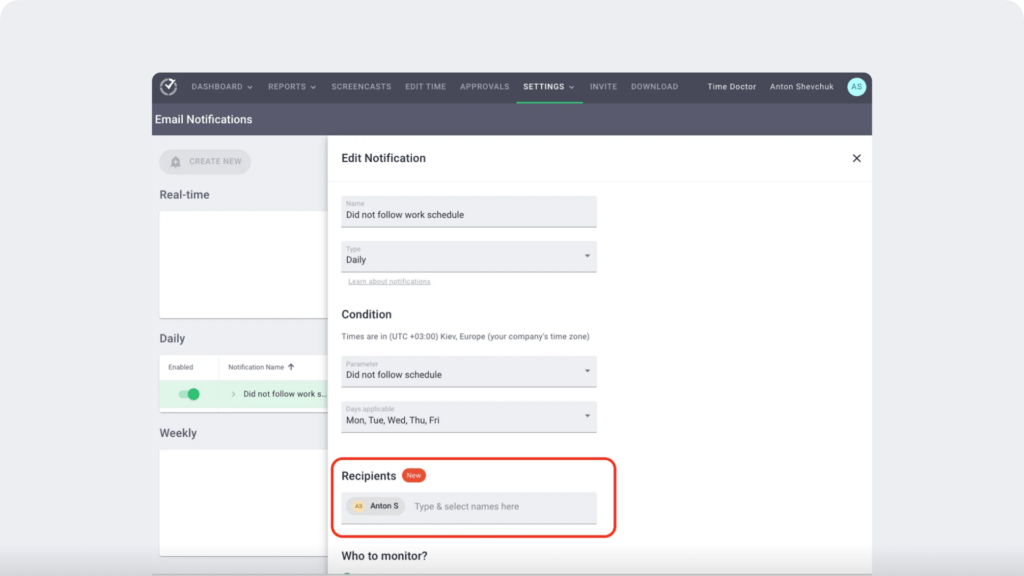The image size is (1024, 576).
Task: Open the Type dropdown set to Daily
Action: 468,256
